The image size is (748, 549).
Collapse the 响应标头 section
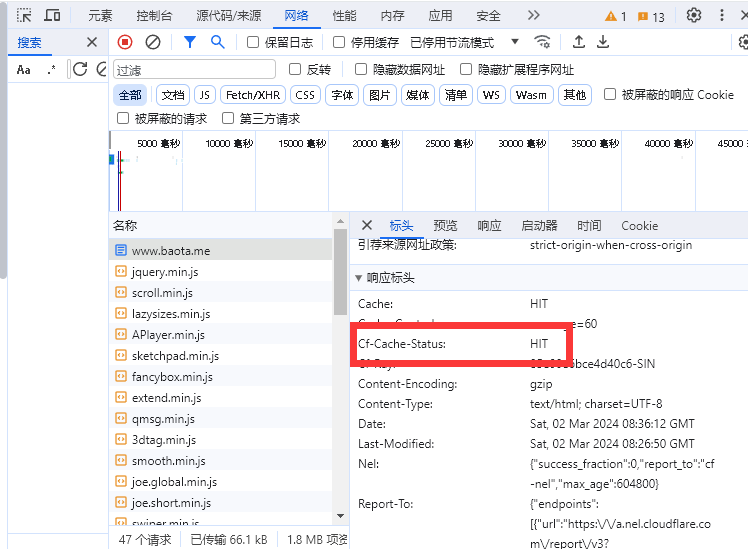point(360,278)
